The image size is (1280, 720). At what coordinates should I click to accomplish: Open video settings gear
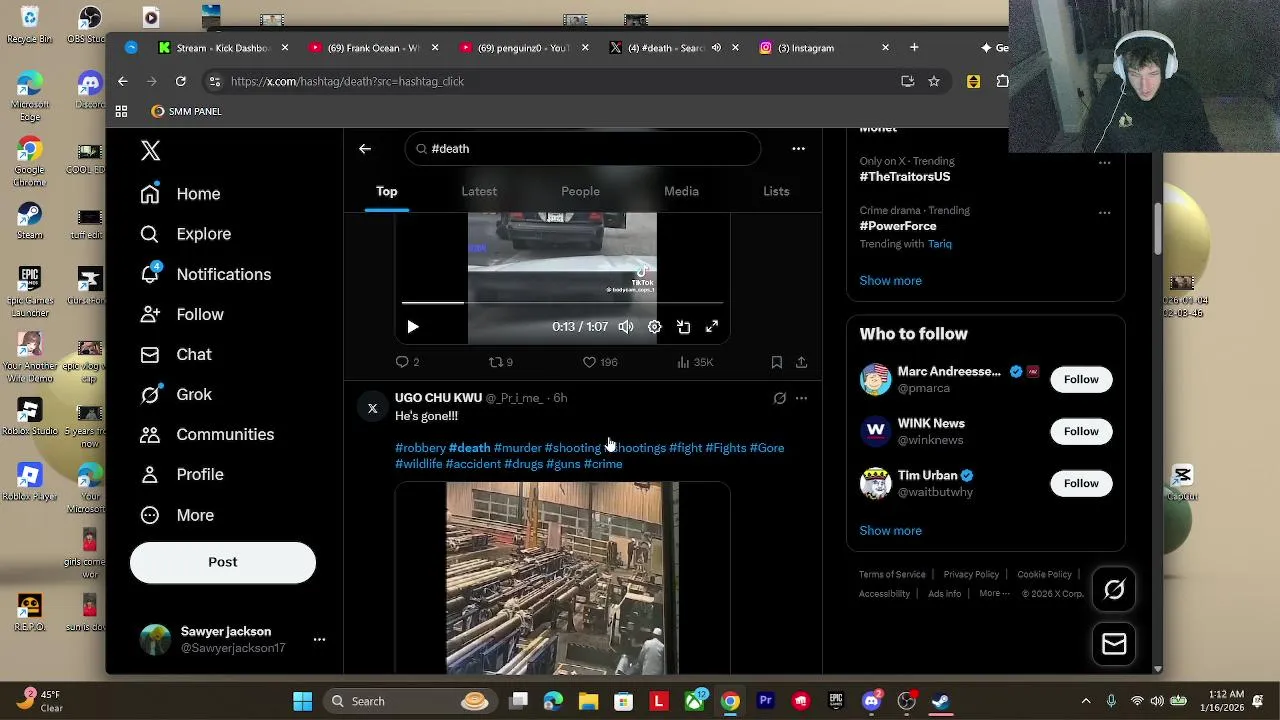pos(654,327)
